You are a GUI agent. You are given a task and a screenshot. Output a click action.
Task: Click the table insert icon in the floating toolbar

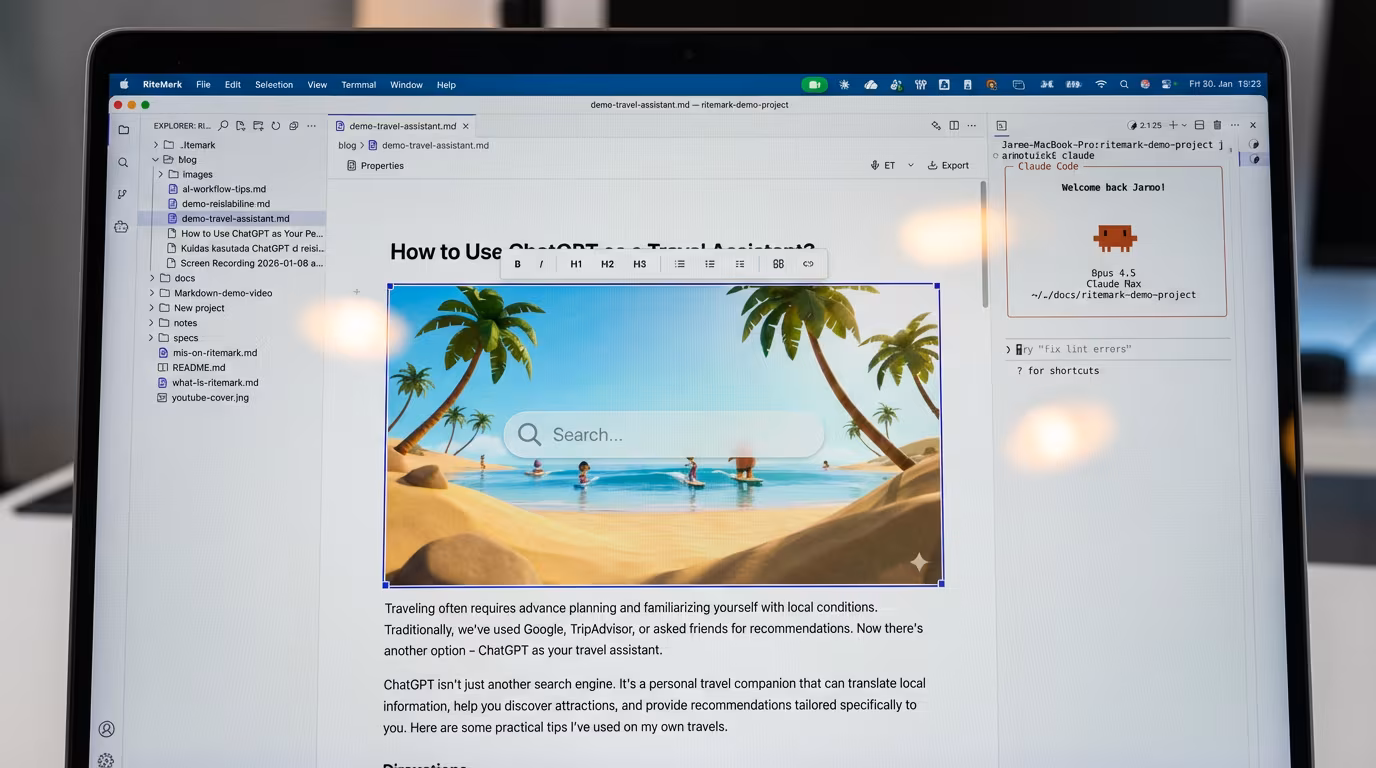tap(778, 265)
